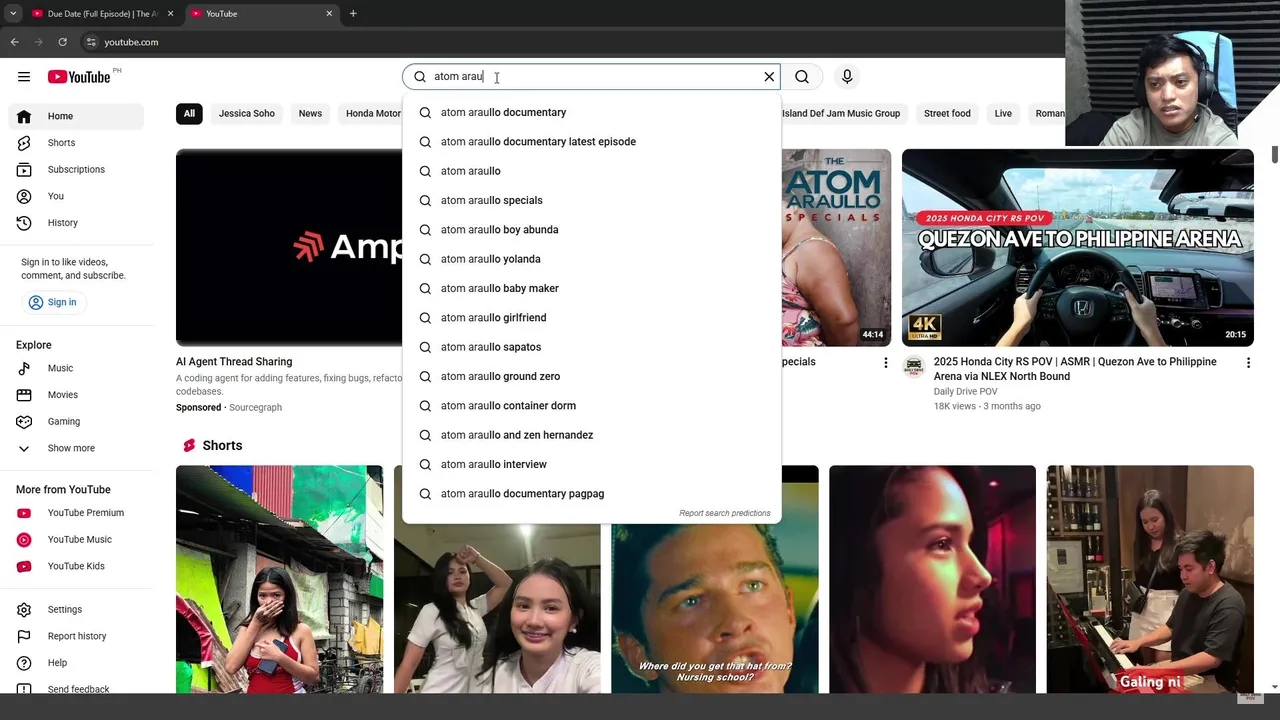
Task: Open Honda City RS POV video thumbnail
Action: 1077,248
